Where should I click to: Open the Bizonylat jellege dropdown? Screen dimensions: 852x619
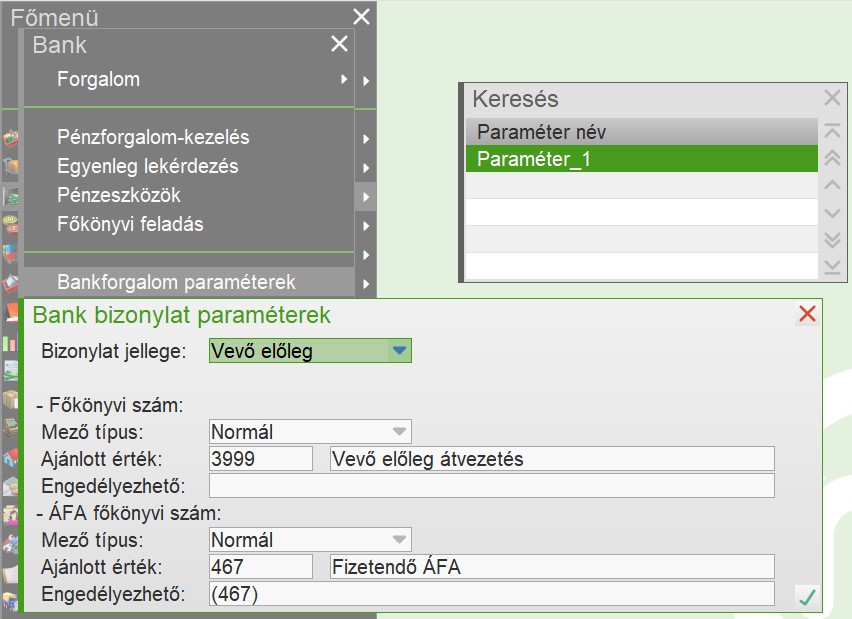(310, 351)
